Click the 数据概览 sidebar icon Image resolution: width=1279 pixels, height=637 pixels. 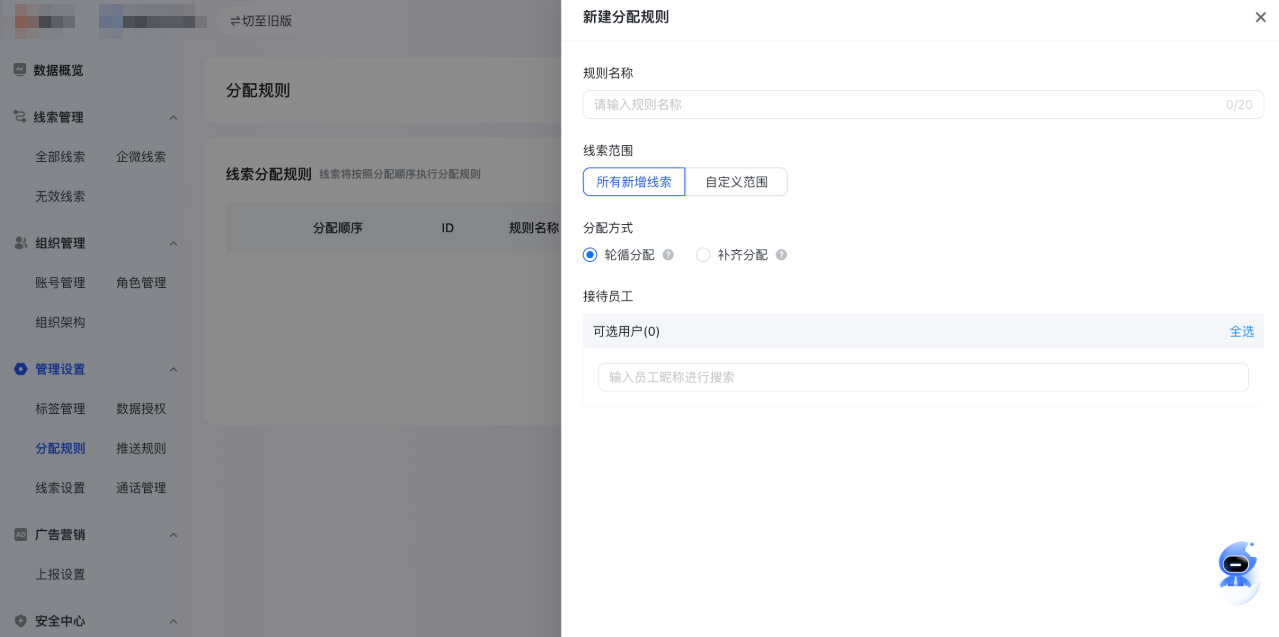coord(21,69)
